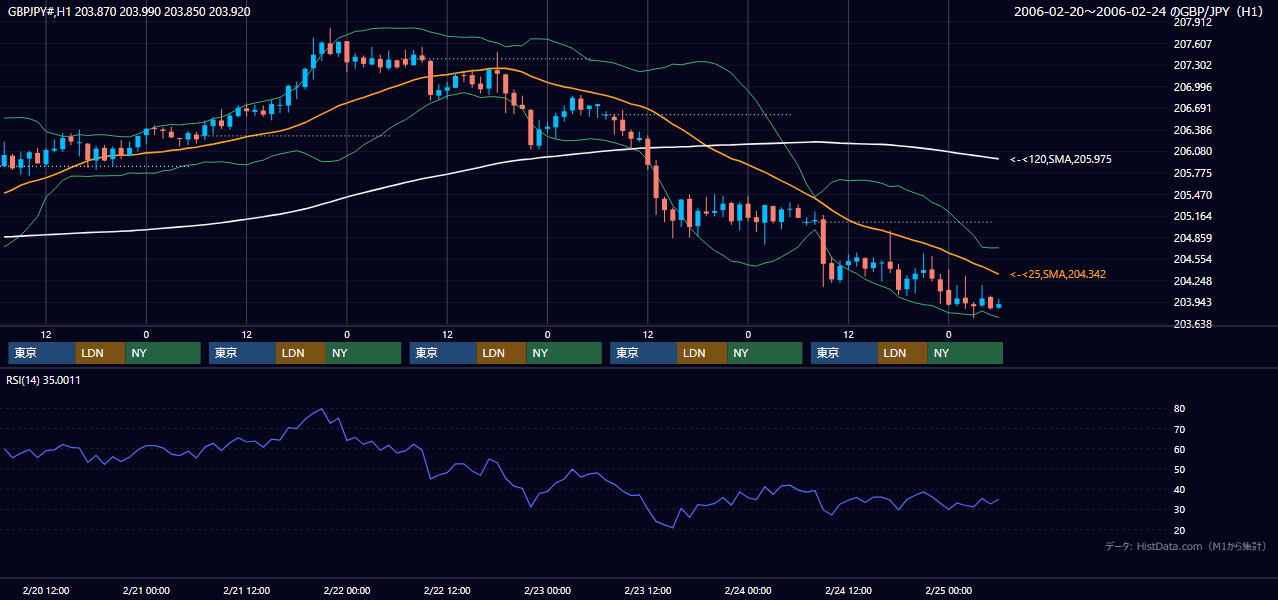
Task: Click the 東京 session box above 2/20 12:00
Action: 41,353
